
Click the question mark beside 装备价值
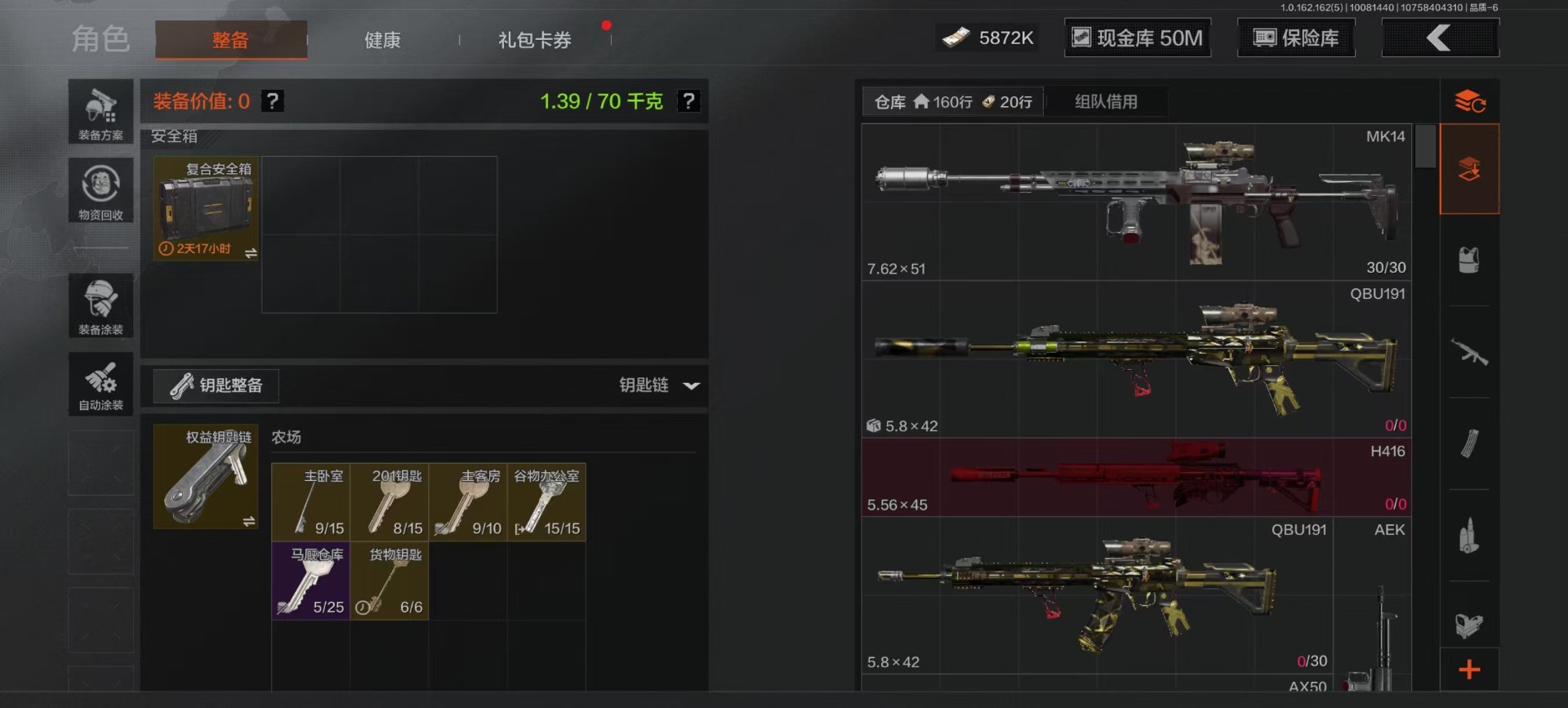coord(273,101)
